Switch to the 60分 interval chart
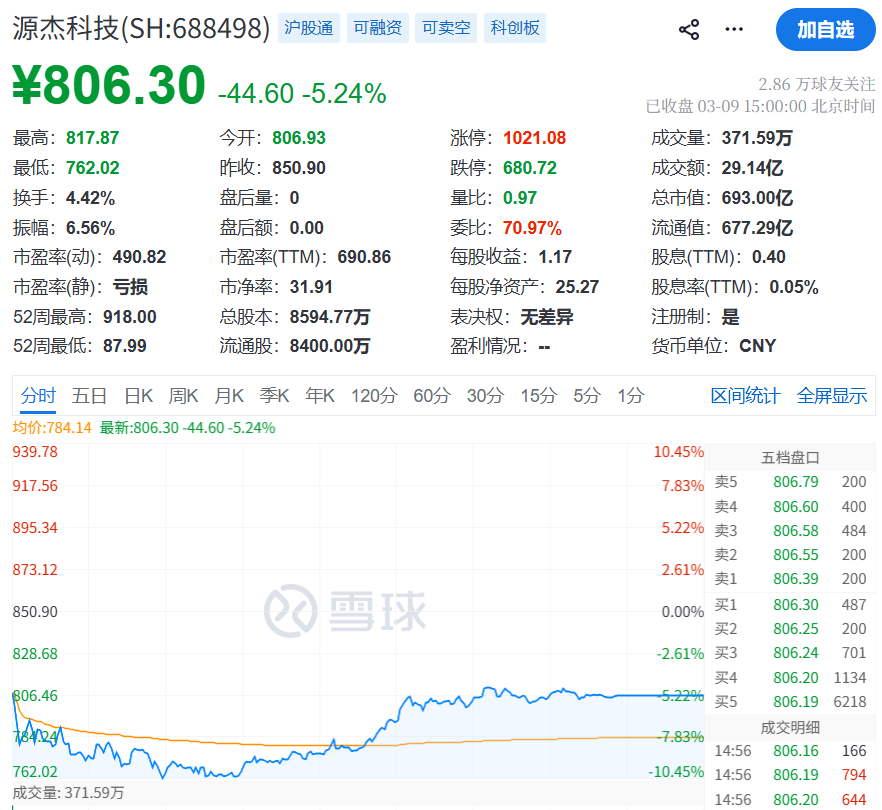Screen dimensions: 882x810 431,395
